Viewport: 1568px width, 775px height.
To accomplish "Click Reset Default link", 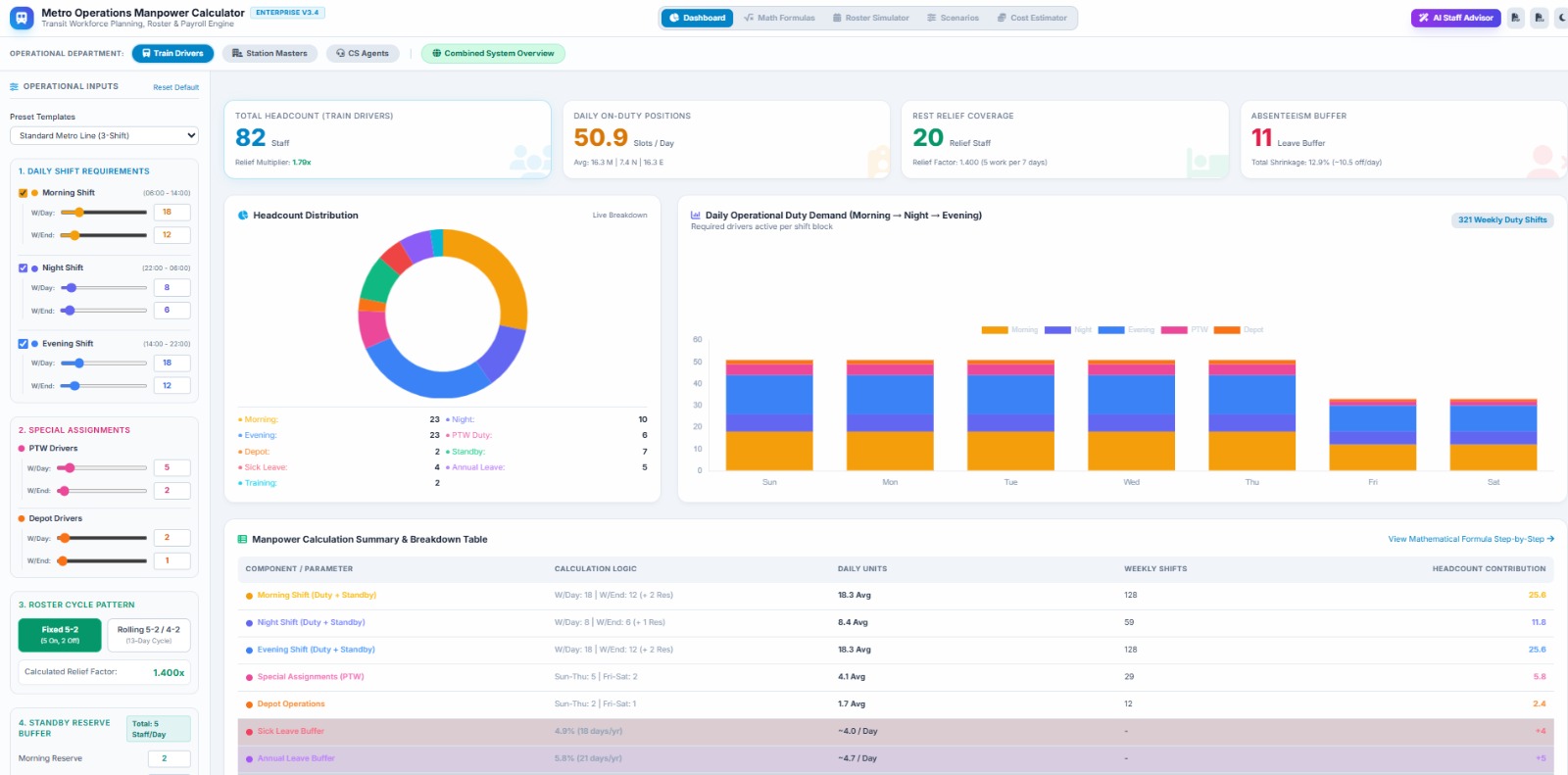I will [x=175, y=87].
